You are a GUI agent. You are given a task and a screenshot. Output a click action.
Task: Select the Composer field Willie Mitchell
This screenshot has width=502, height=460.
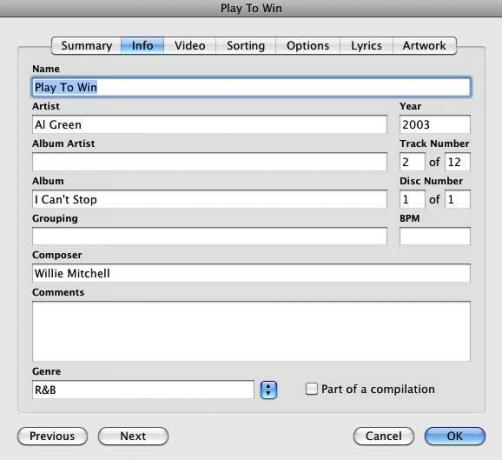click(251, 273)
